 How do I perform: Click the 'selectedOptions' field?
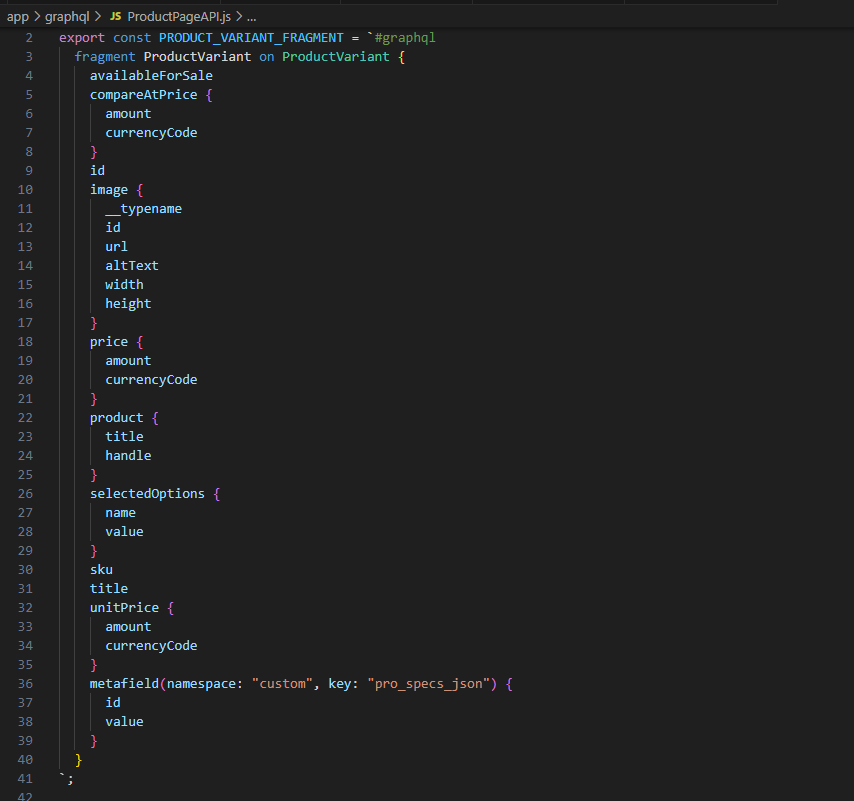point(147,494)
